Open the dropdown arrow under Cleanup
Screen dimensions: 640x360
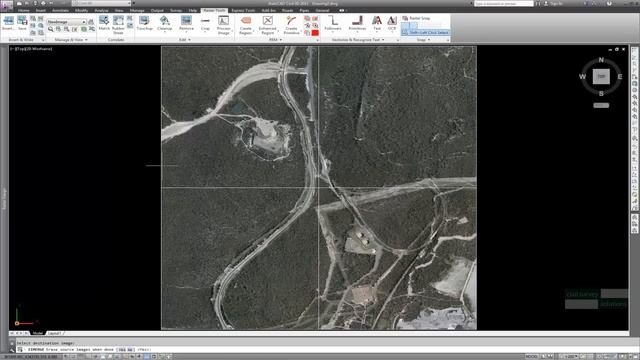point(164,32)
